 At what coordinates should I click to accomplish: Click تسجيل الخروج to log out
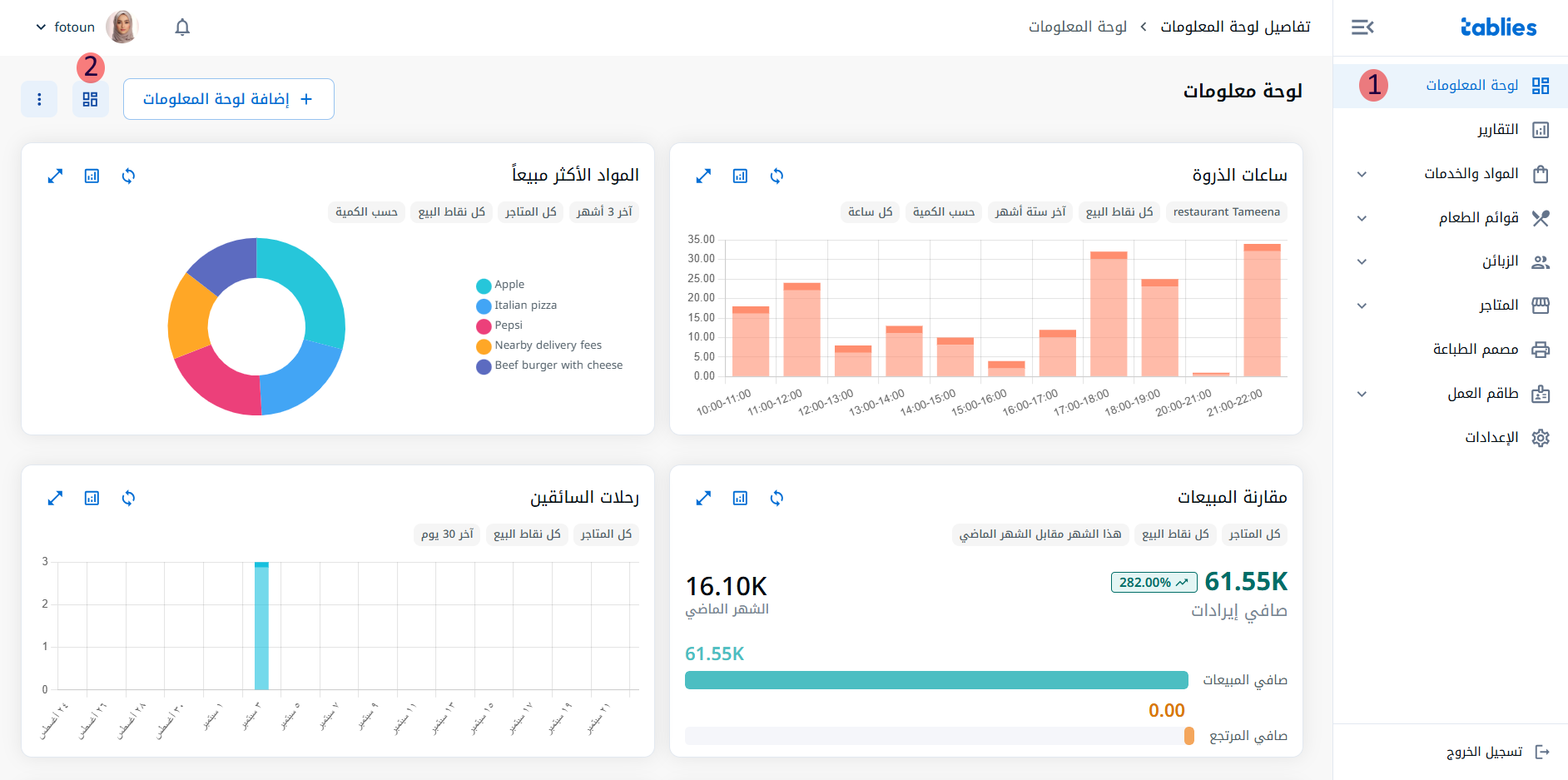(1497, 752)
